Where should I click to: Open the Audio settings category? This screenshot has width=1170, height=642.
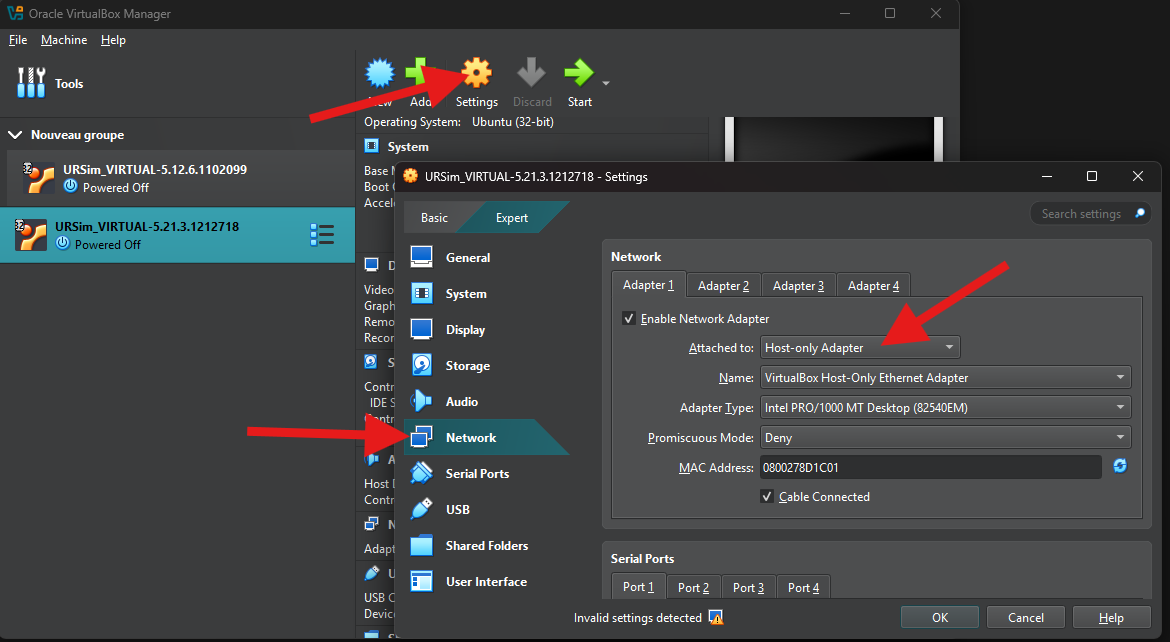[x=461, y=402]
